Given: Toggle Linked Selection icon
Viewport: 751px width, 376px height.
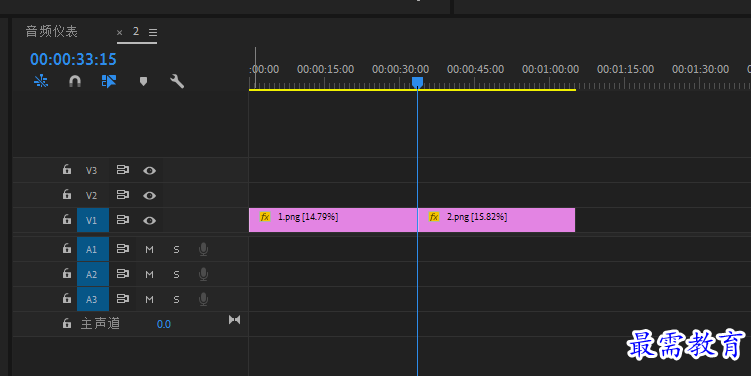Looking at the screenshot, I should coord(109,81).
